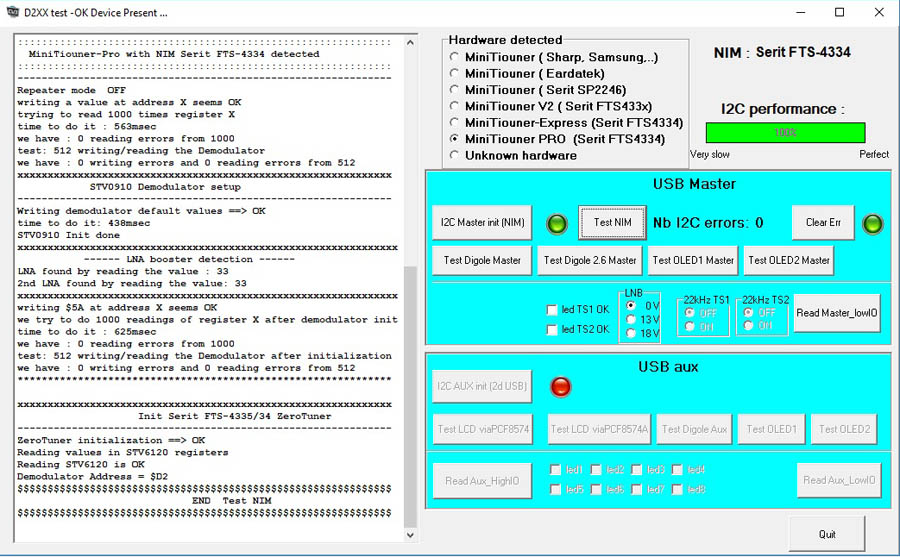Screen dimensions: 900x557
Task: Quit the application with the Quit button
Action: coord(827,534)
